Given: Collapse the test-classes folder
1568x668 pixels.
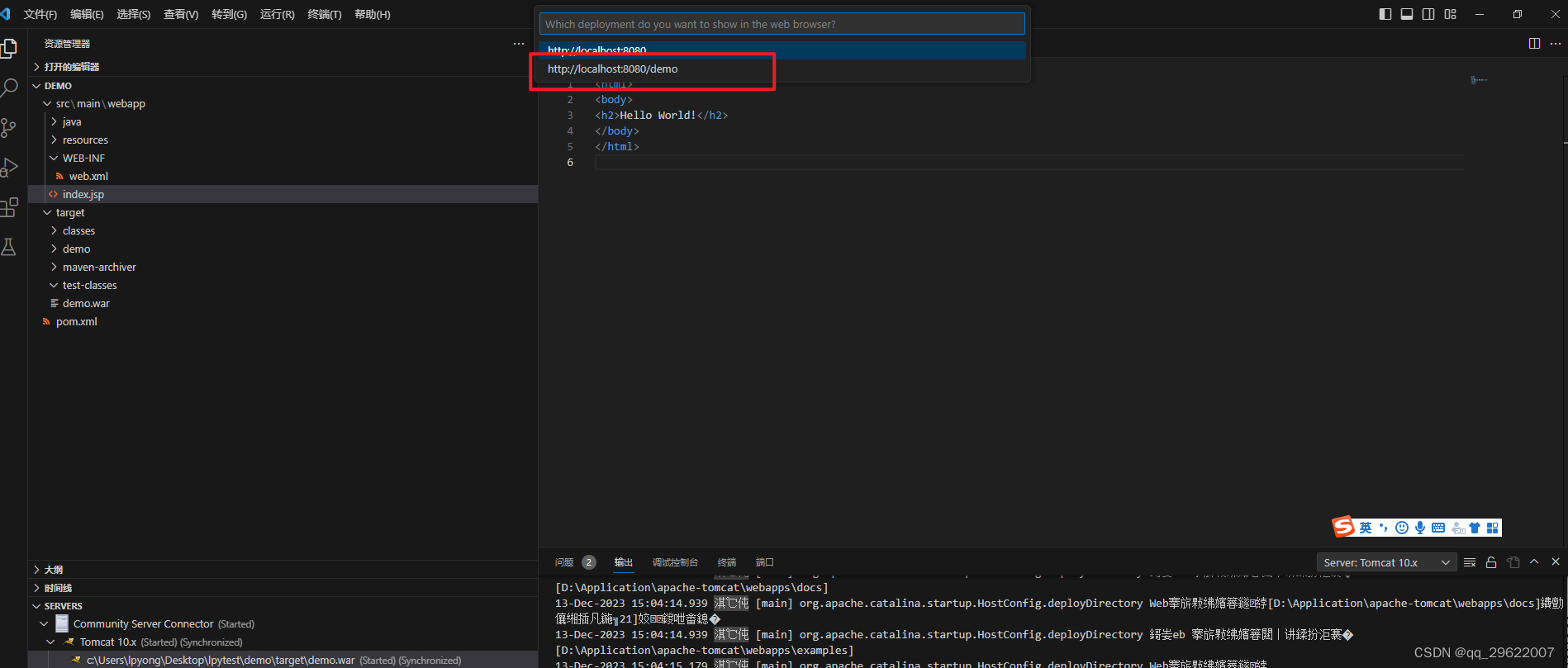Looking at the screenshot, I should pos(283,285).
